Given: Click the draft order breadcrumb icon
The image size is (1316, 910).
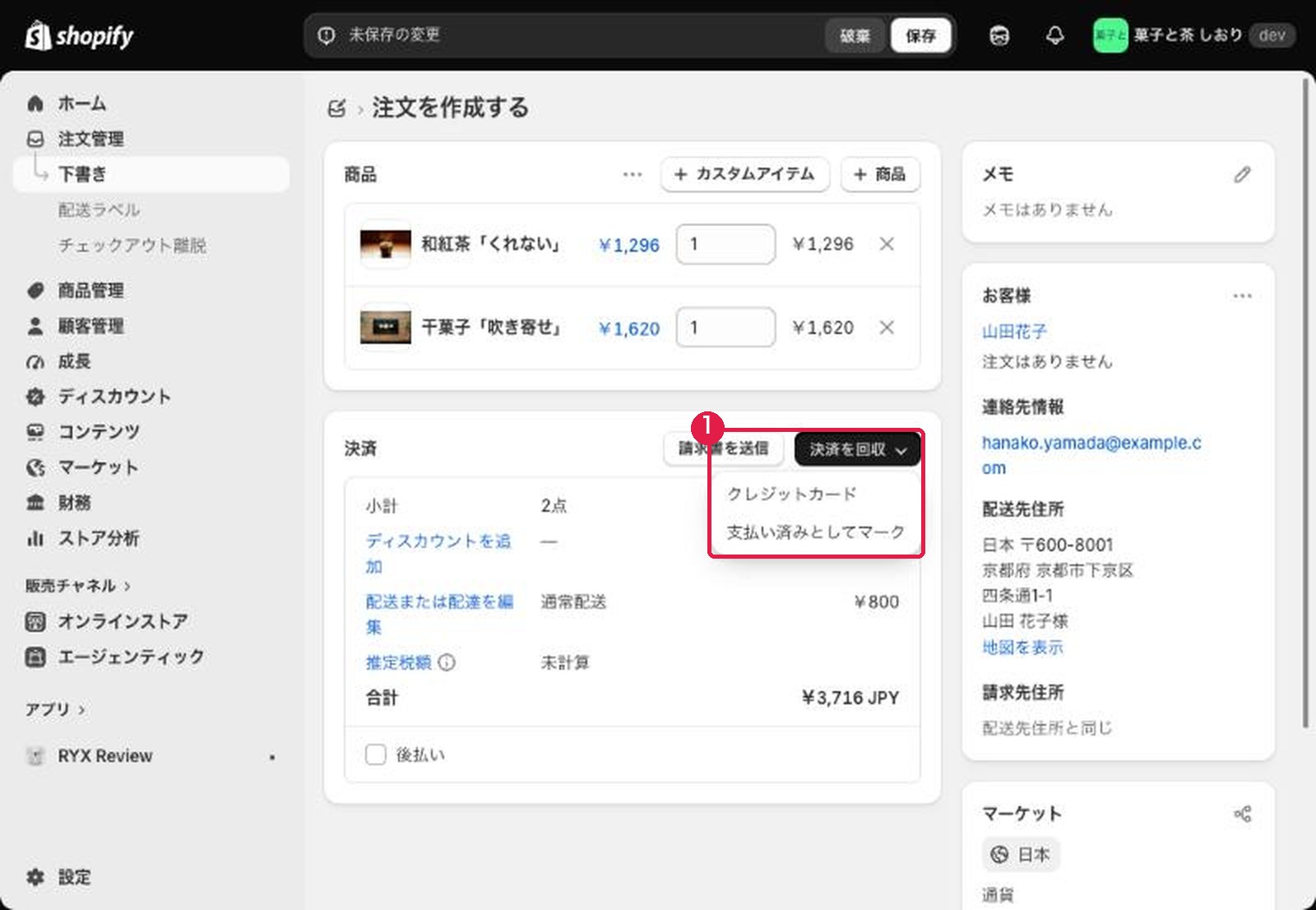Looking at the screenshot, I should pos(336,108).
